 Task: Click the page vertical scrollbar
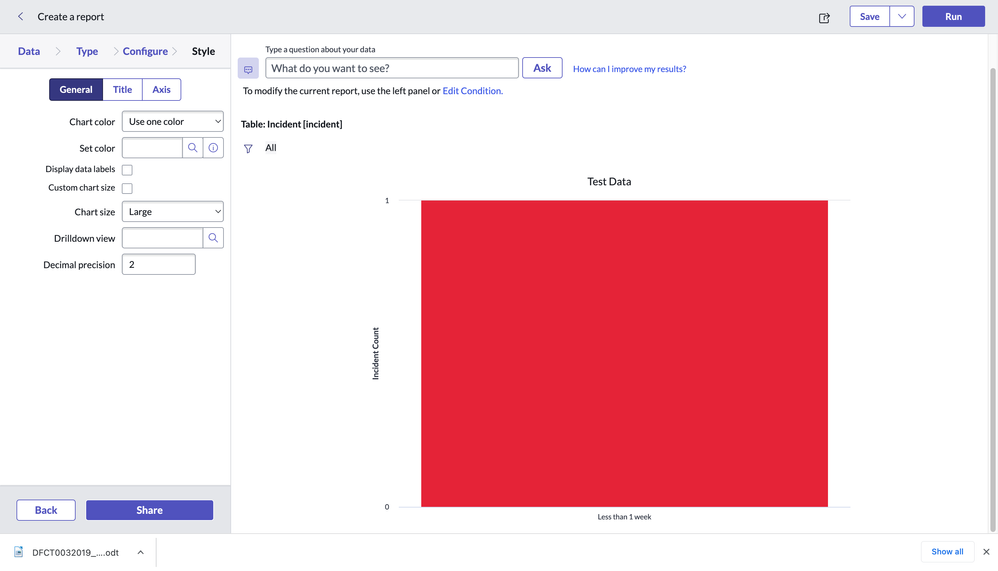point(993,299)
